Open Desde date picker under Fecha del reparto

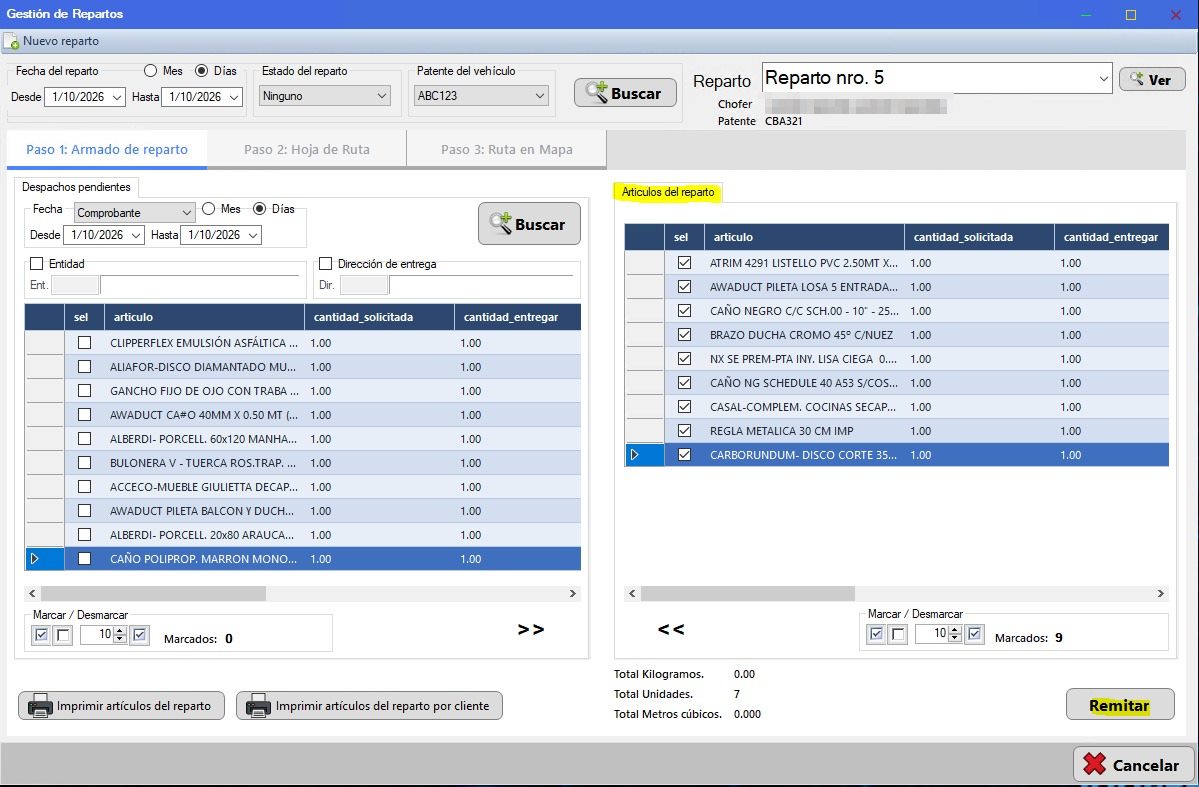tap(117, 97)
